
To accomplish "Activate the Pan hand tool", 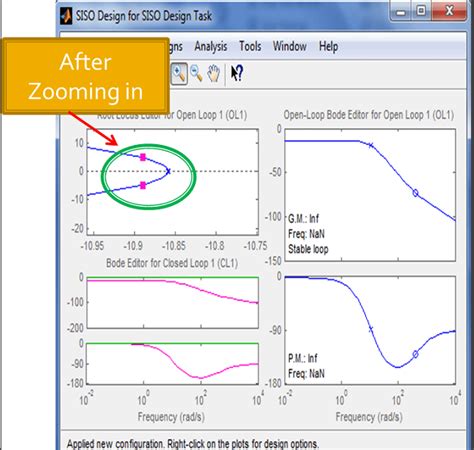I will click(214, 74).
